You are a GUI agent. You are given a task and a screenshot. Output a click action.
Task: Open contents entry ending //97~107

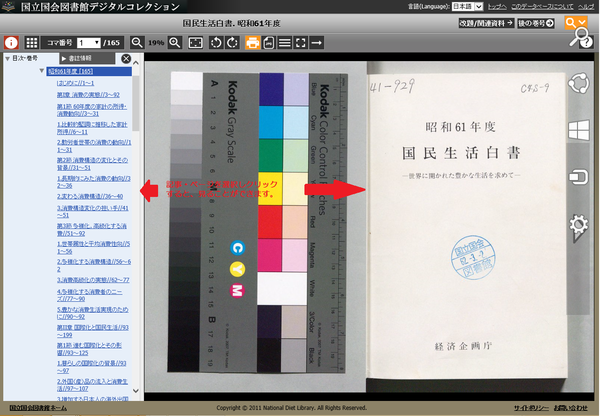(x=92, y=385)
